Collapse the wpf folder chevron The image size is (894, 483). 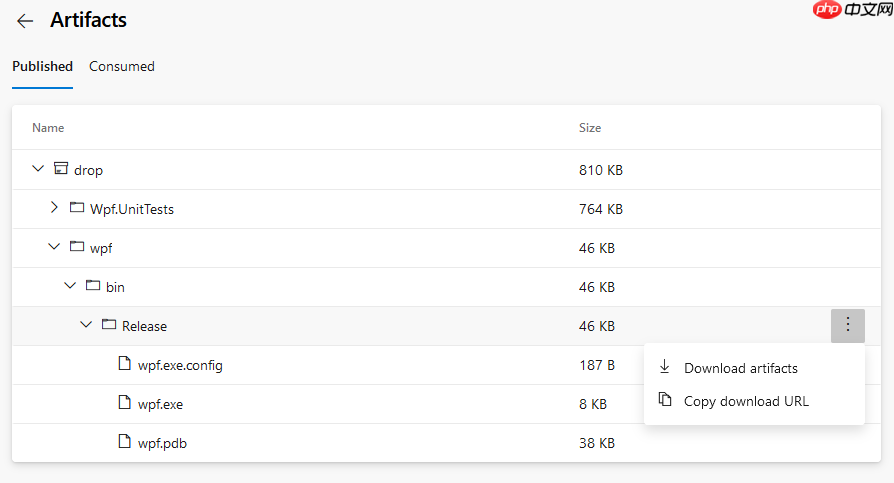coord(54,246)
